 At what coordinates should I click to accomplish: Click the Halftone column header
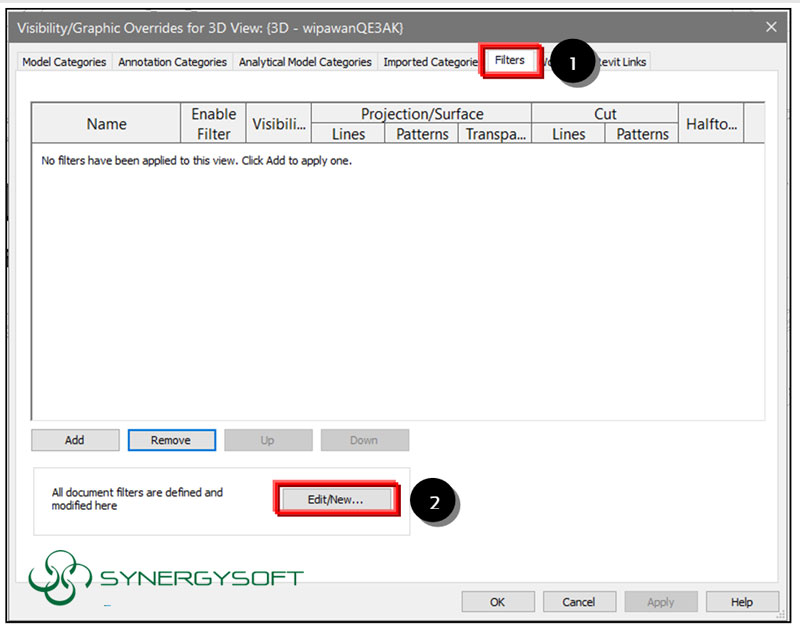(711, 123)
